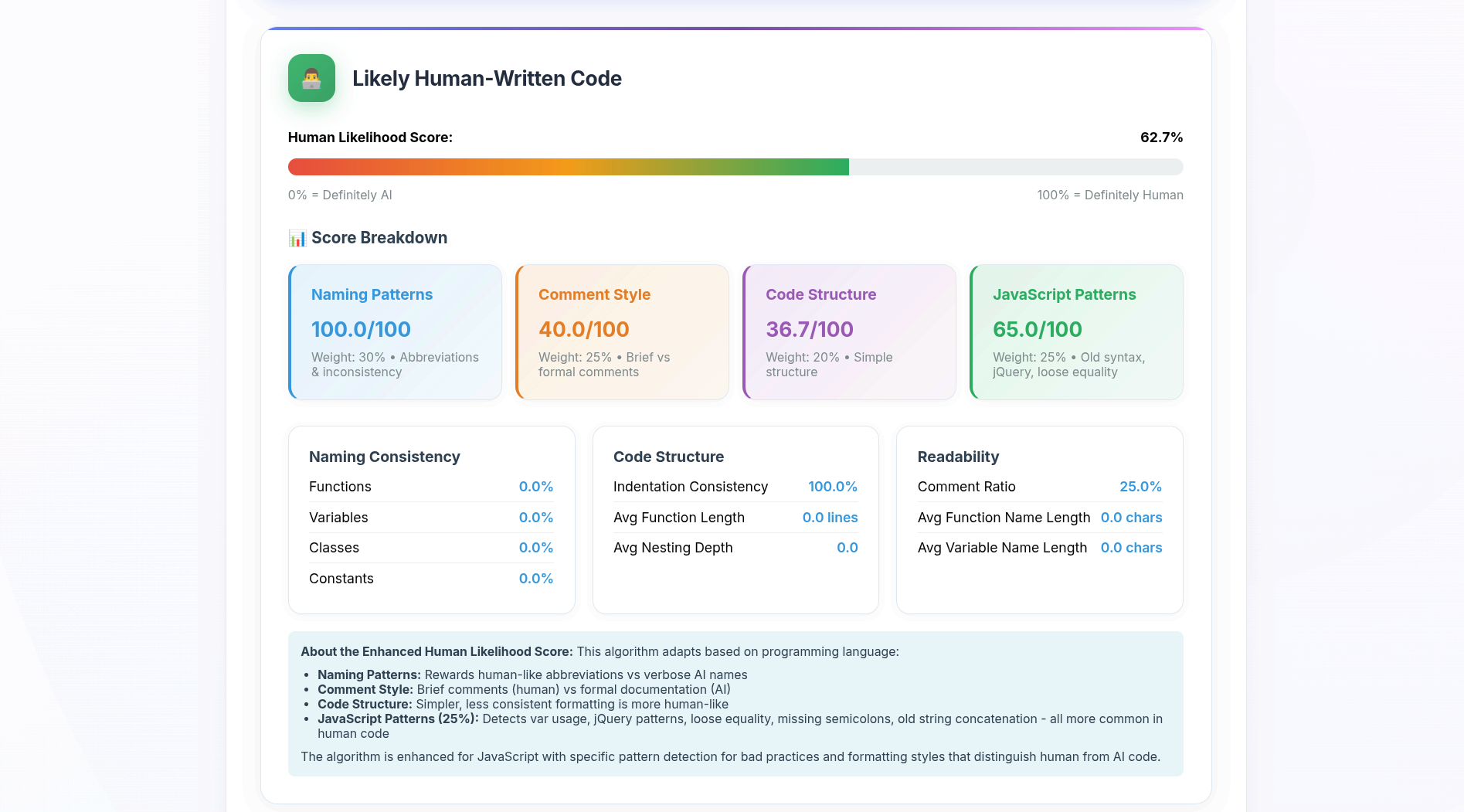Viewport: 1464px width, 812px height.
Task: Select the Variables naming consistency row
Action: point(430,518)
